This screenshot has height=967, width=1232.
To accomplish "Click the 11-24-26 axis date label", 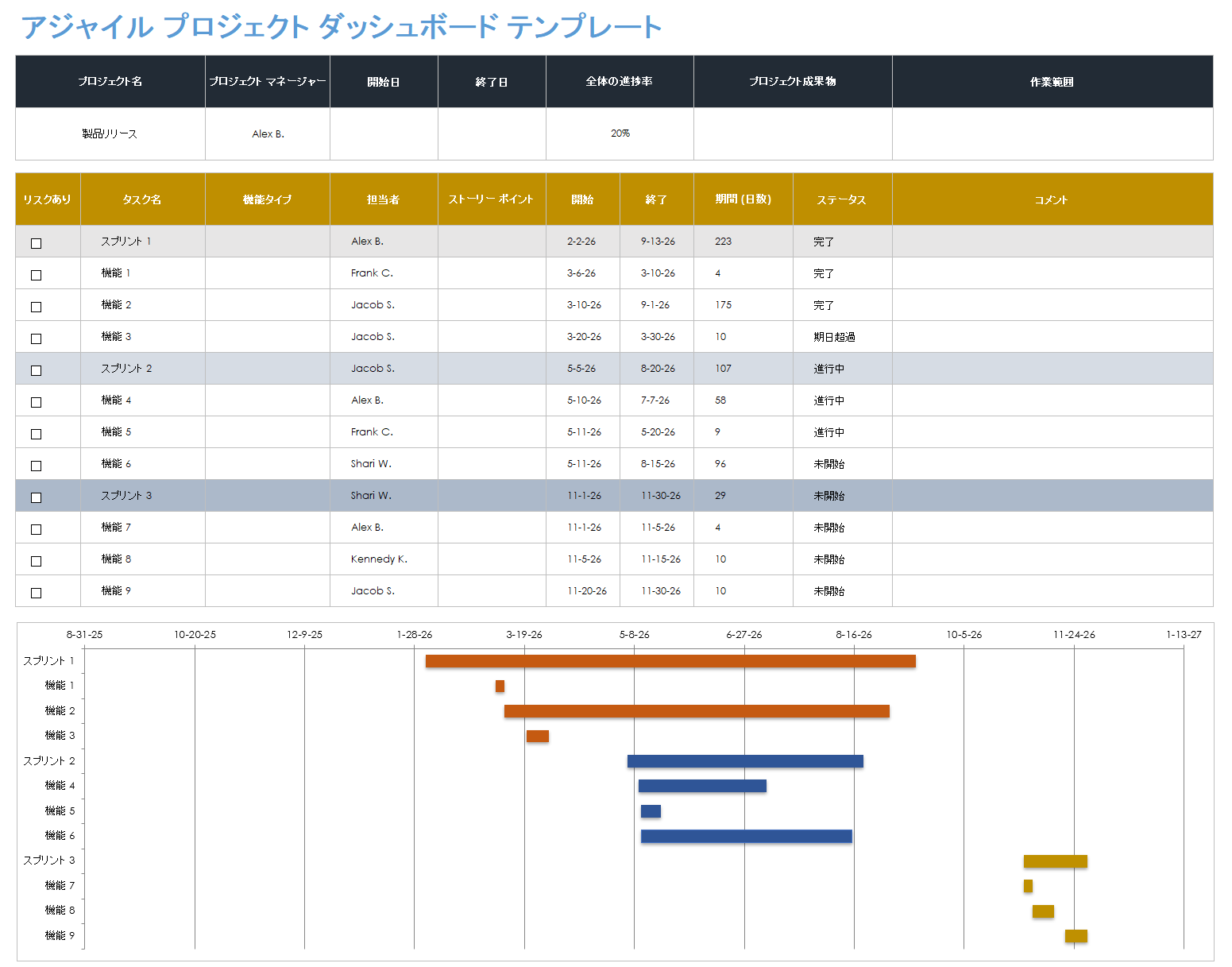I will tap(1074, 635).
